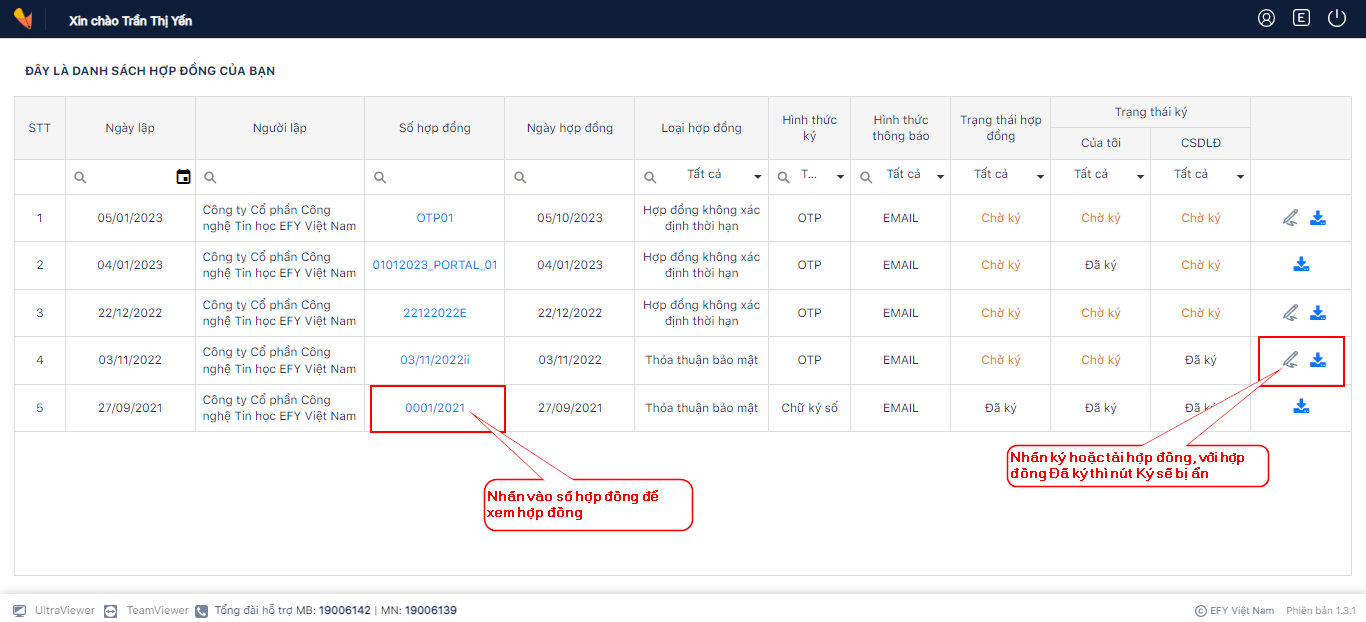This screenshot has height=622, width=1366.
Task: Focus the Người lập search field
Action: 285,177
